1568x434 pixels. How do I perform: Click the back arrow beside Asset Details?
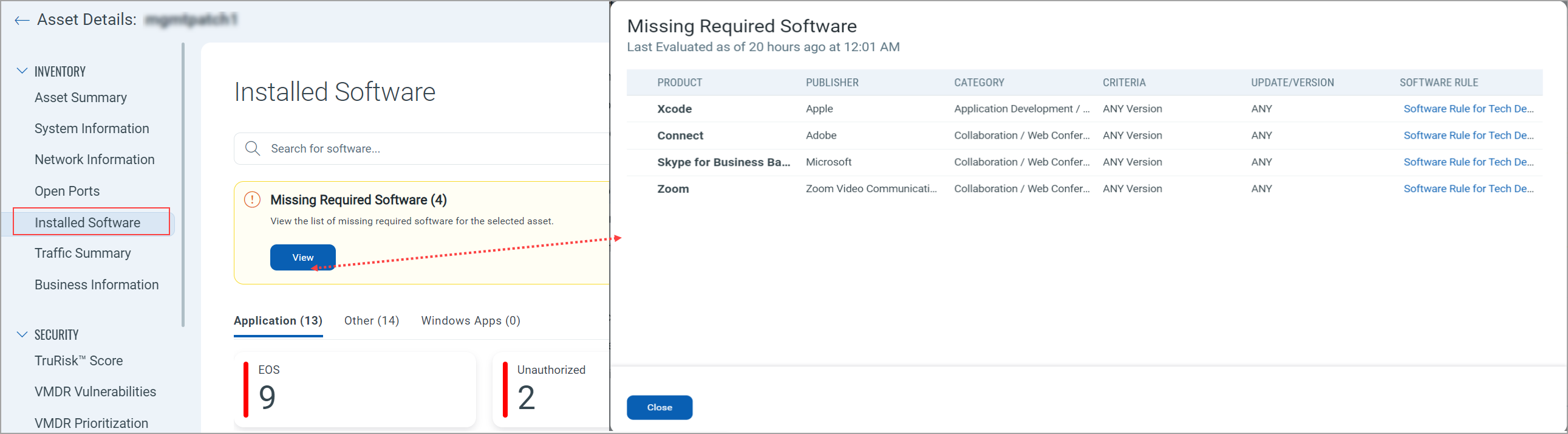[22, 21]
